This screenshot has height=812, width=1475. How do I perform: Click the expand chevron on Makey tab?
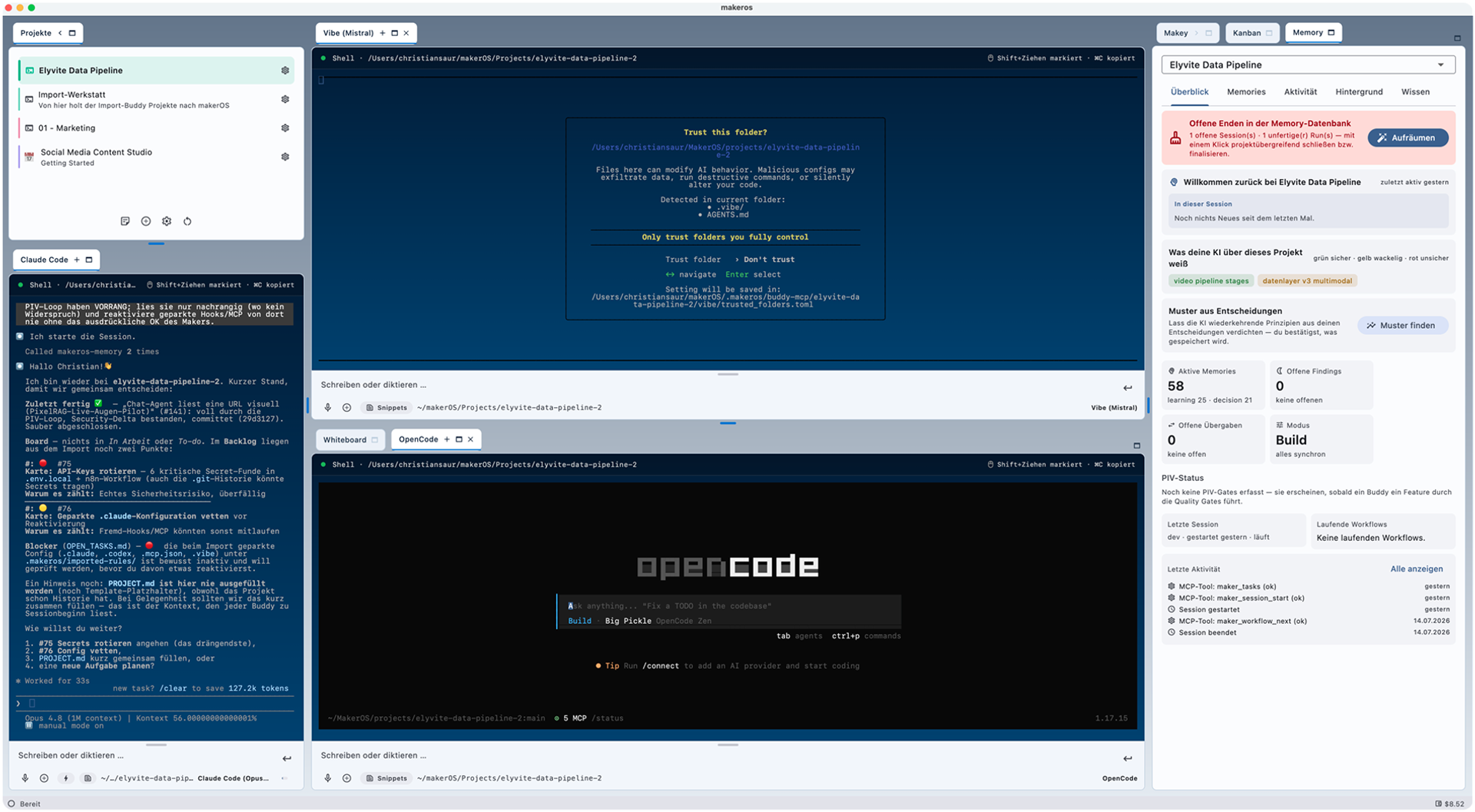1196,33
